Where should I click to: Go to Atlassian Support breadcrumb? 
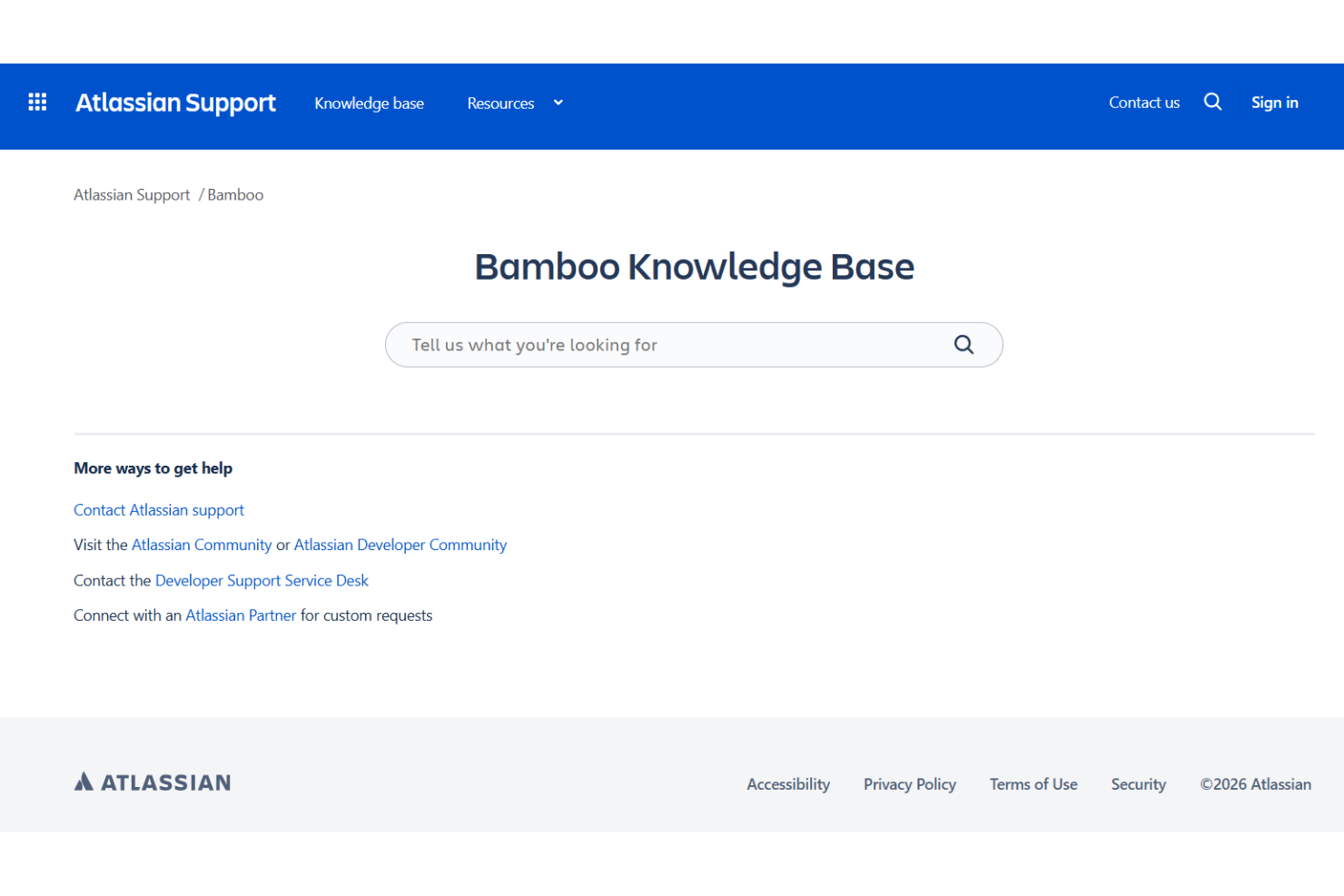pos(132,195)
